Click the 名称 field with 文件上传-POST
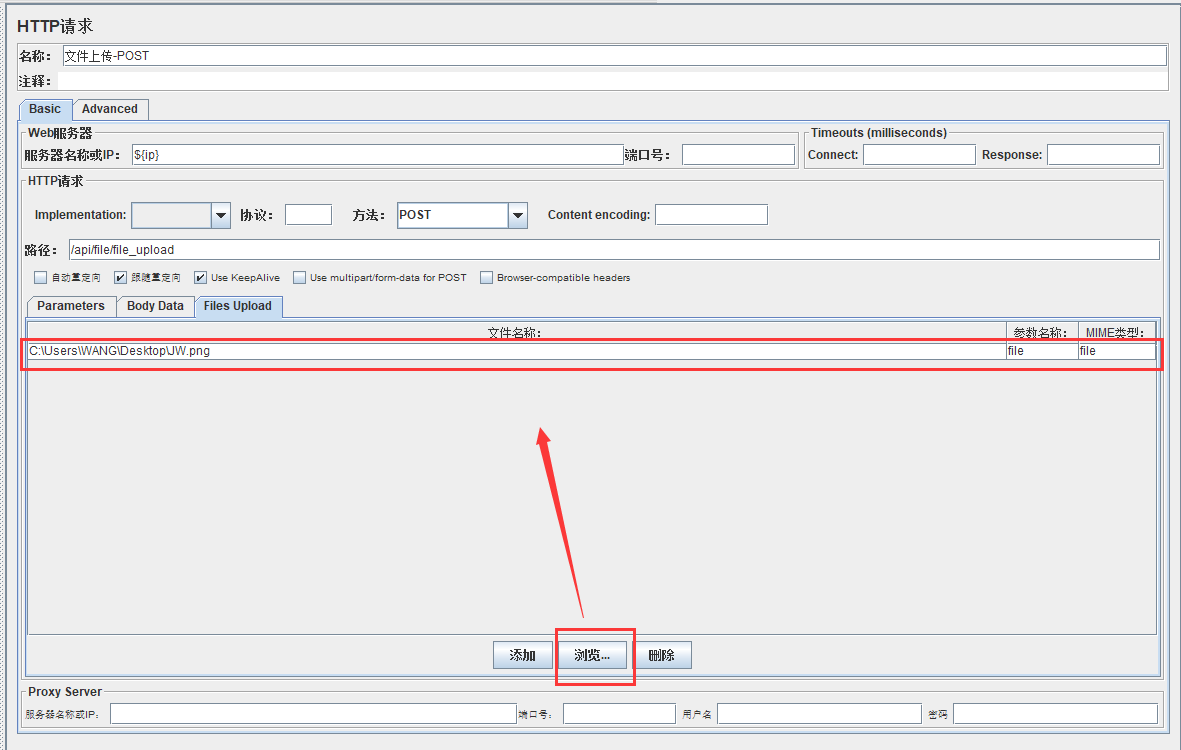 [613, 56]
